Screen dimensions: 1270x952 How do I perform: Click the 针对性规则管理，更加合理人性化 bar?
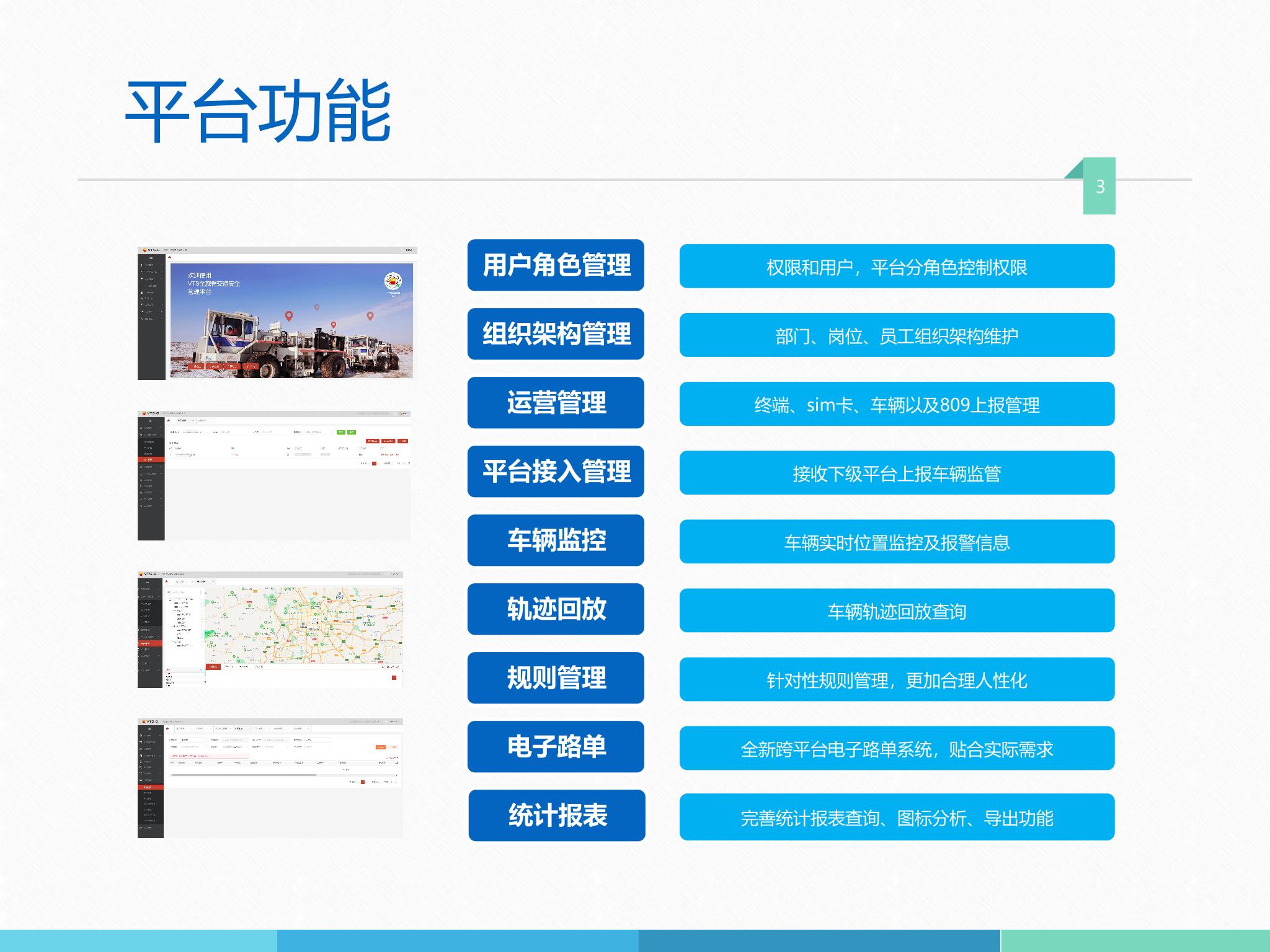click(897, 679)
